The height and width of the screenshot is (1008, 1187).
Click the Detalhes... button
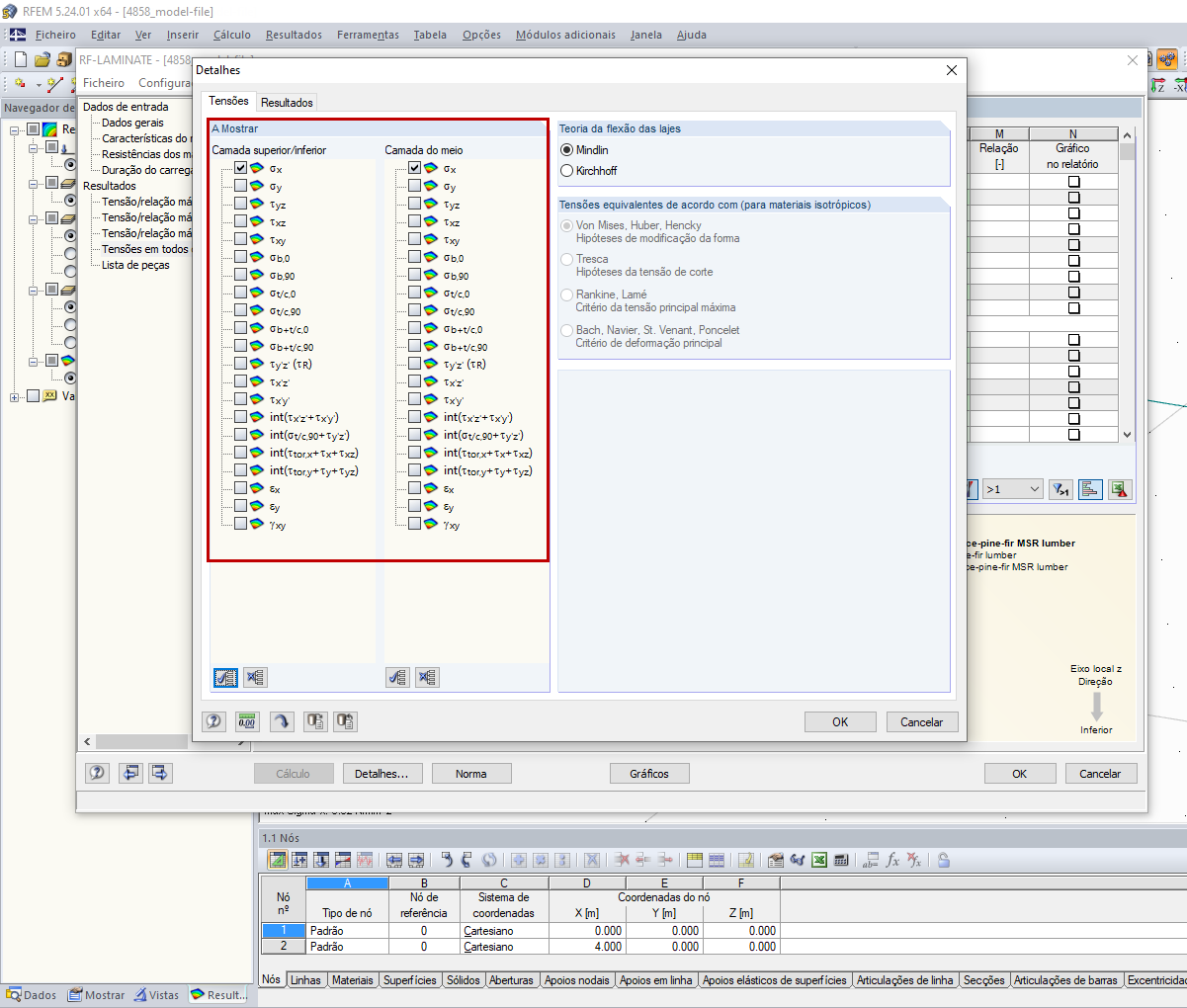click(x=382, y=774)
